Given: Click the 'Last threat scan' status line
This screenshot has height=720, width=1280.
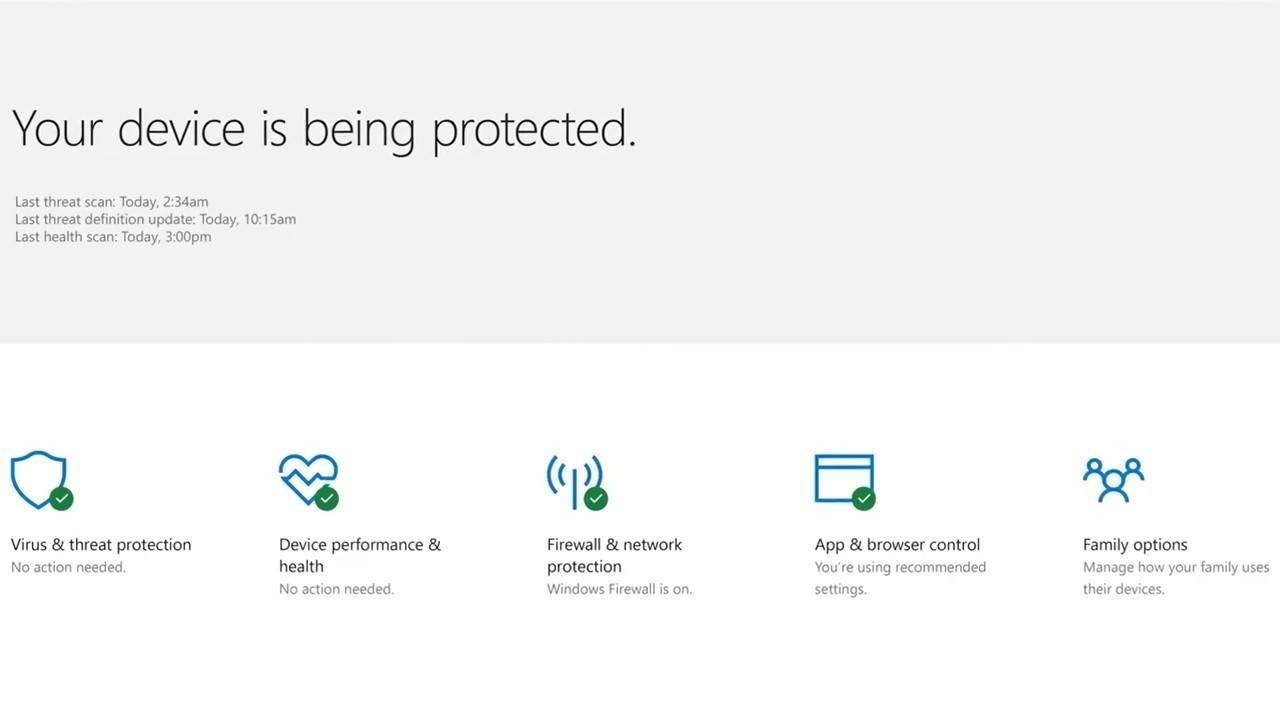Looking at the screenshot, I should pyautogui.click(x=112, y=202).
